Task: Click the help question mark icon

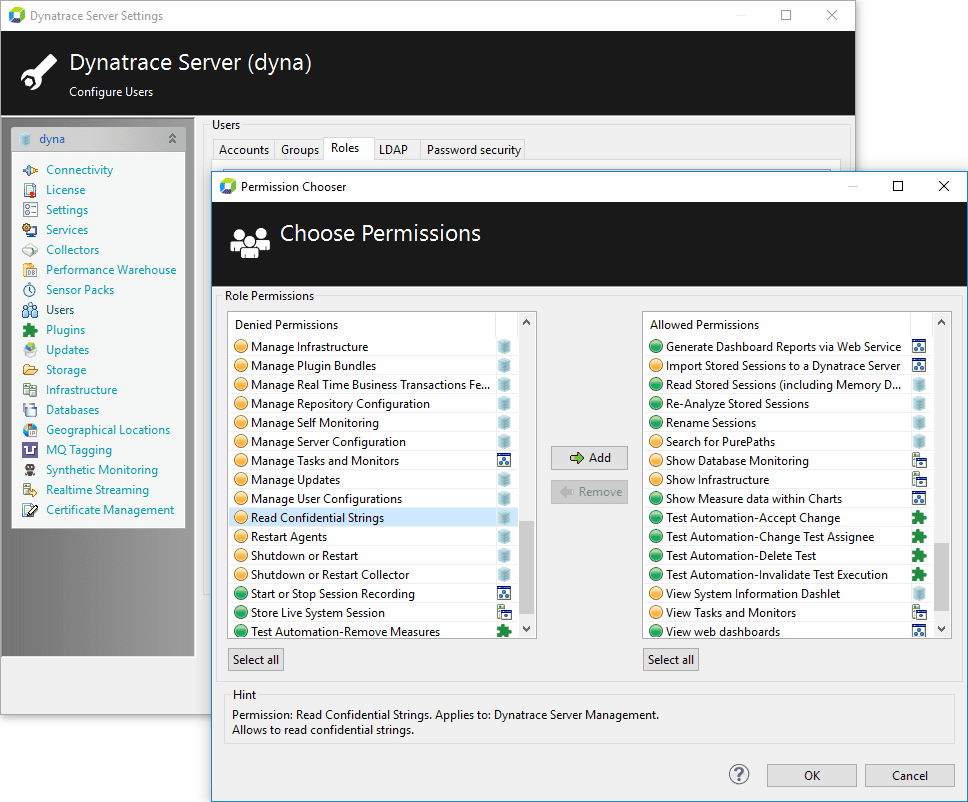Action: pyautogui.click(x=739, y=774)
